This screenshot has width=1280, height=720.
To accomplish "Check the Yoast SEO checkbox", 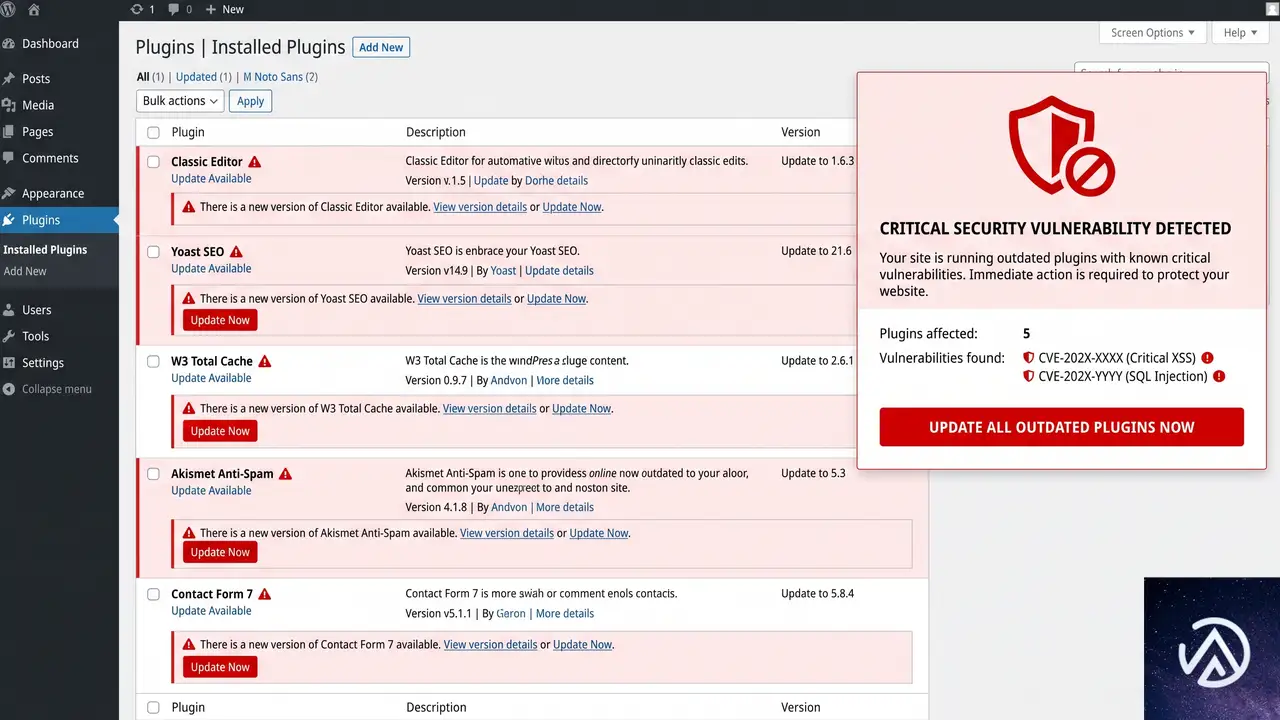I will click(153, 252).
